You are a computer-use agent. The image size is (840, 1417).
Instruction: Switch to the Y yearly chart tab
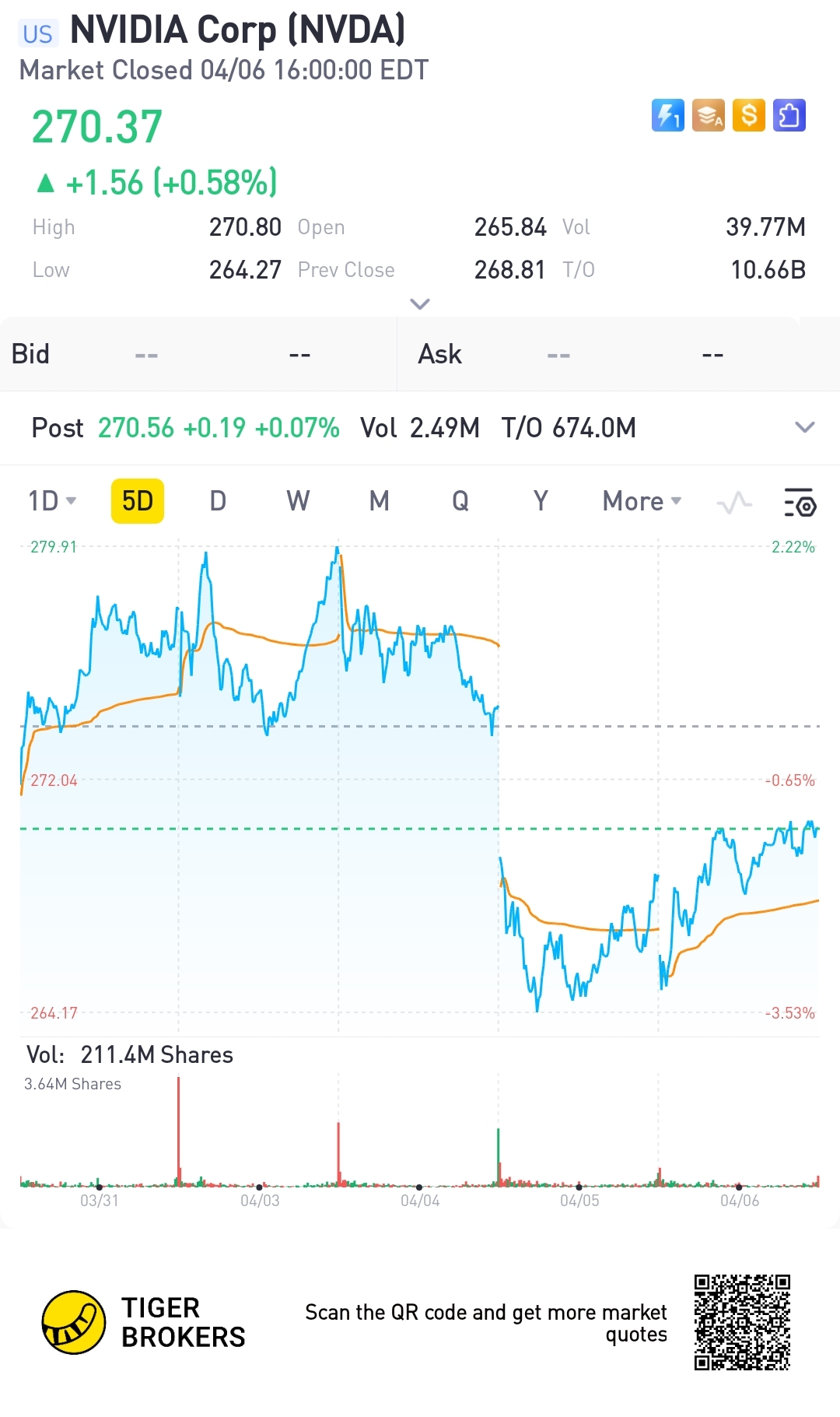[x=541, y=501]
